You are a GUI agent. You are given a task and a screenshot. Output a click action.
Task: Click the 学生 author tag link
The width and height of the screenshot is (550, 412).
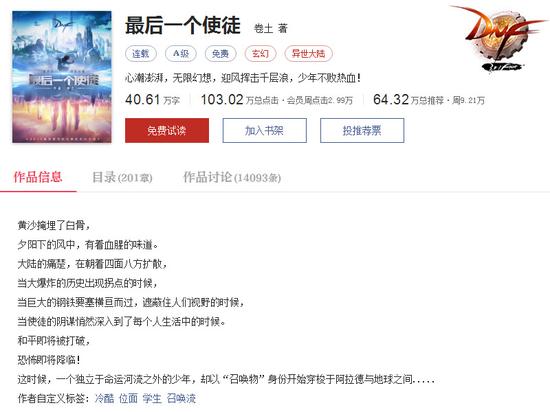click(x=152, y=398)
